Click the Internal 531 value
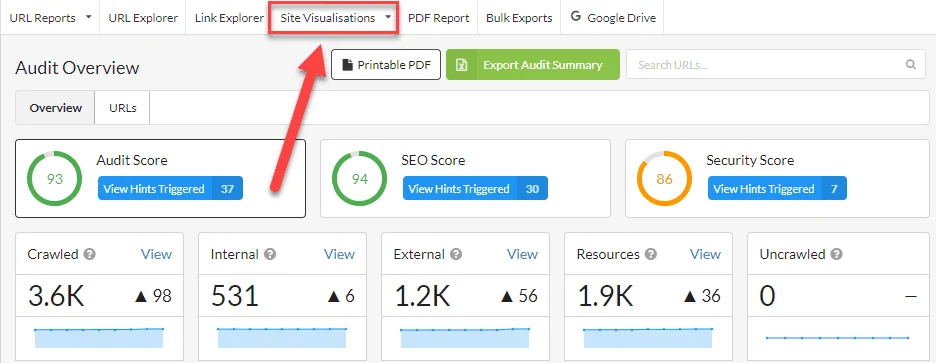936x363 pixels. pos(235,296)
